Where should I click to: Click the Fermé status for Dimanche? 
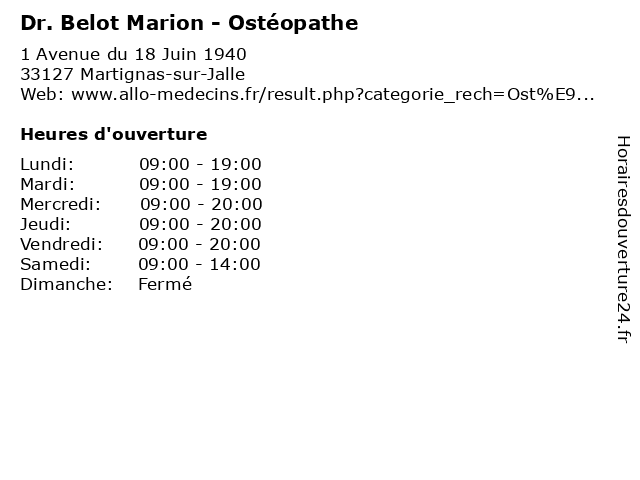165,284
